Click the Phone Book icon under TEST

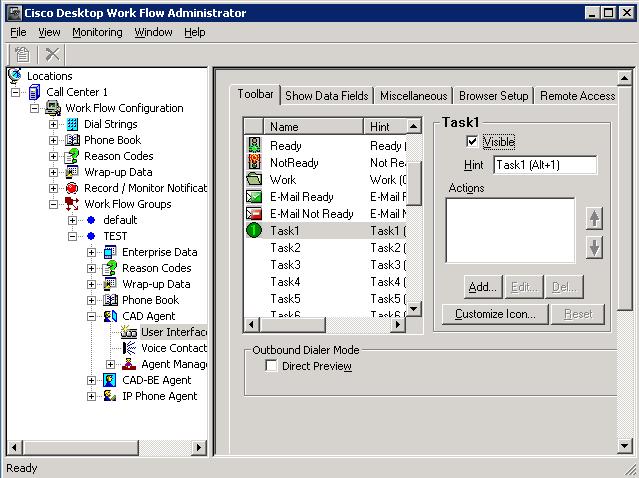click(x=110, y=300)
